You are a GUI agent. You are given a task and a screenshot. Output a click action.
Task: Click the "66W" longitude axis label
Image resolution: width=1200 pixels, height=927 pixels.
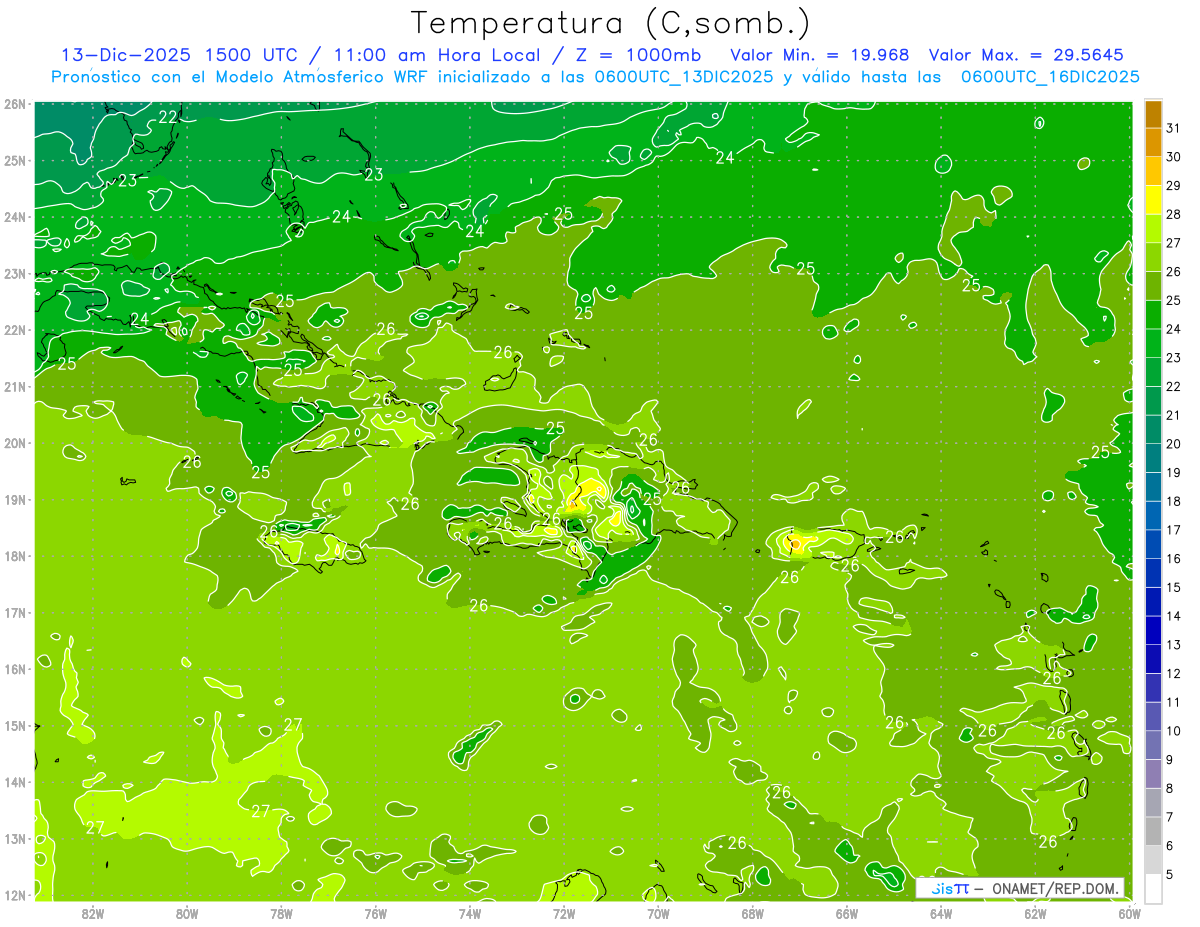847,912
